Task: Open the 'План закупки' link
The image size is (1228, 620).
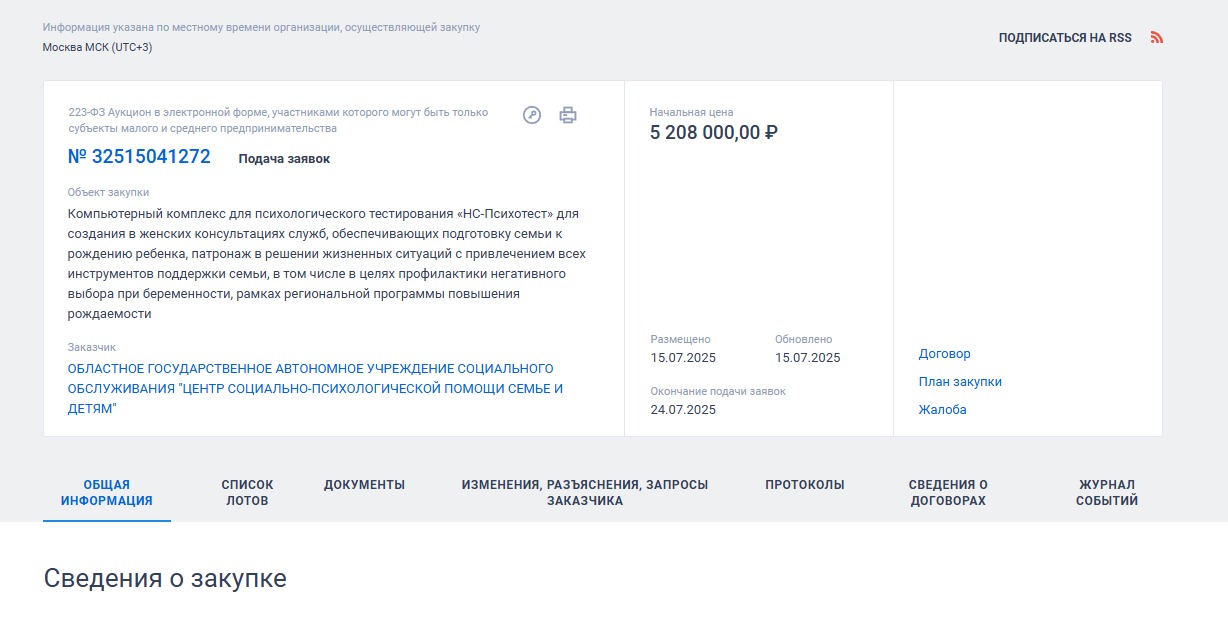Action: [960, 382]
